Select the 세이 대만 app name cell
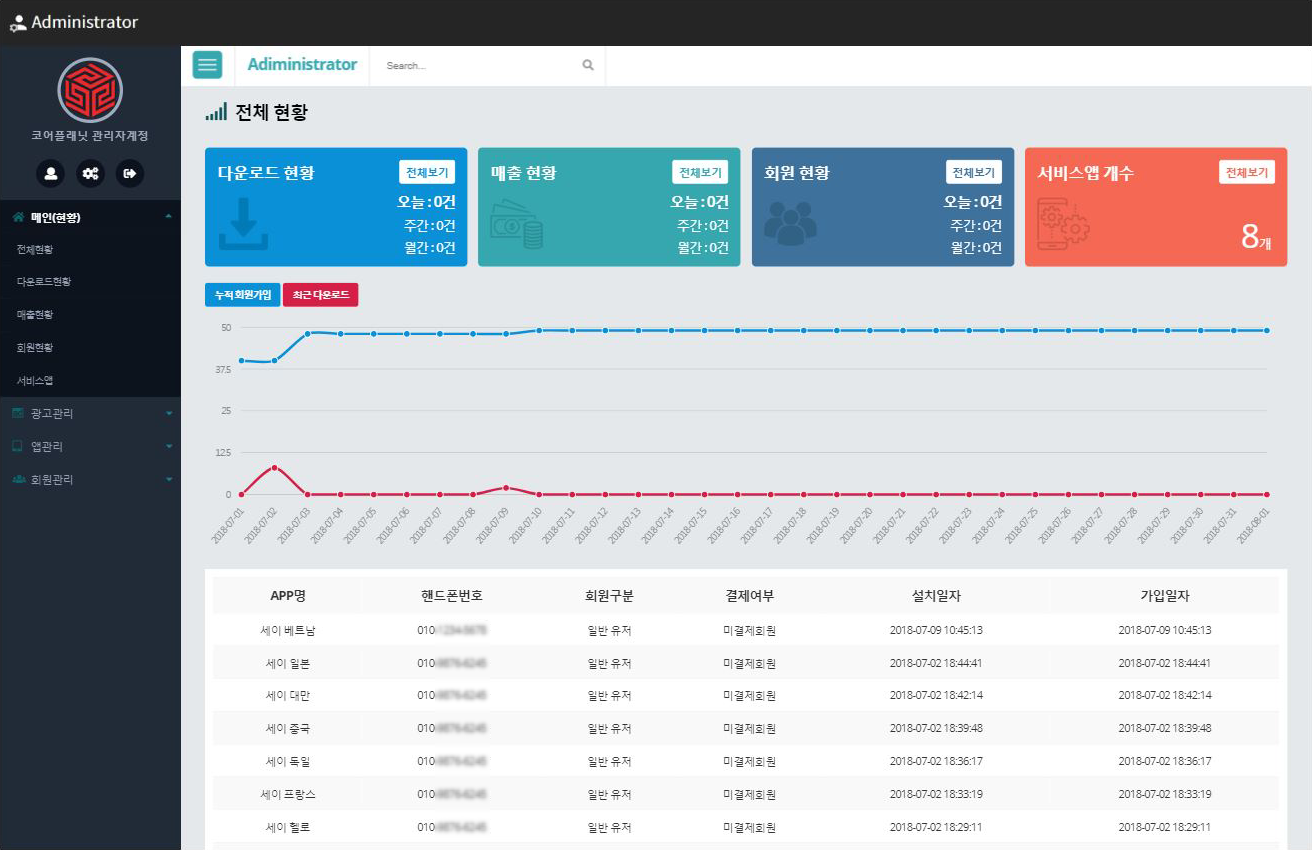Screen dimensions: 1312x850 [288, 695]
